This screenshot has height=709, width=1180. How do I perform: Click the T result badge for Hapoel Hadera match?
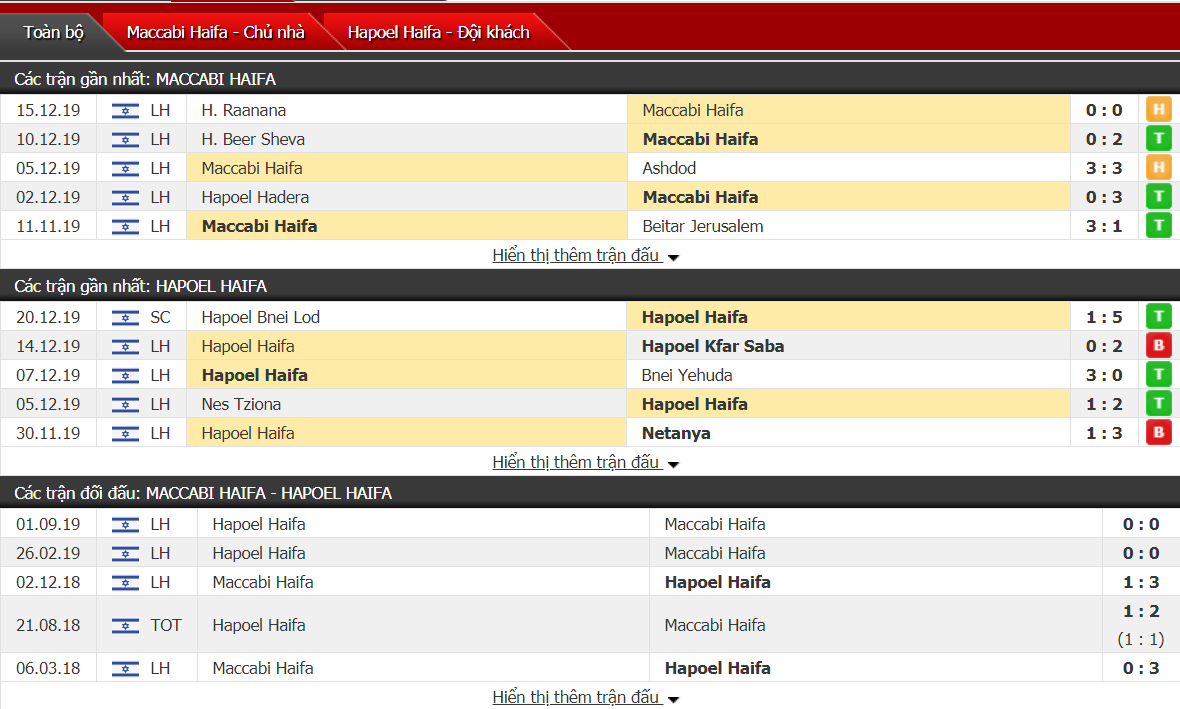tap(1159, 197)
